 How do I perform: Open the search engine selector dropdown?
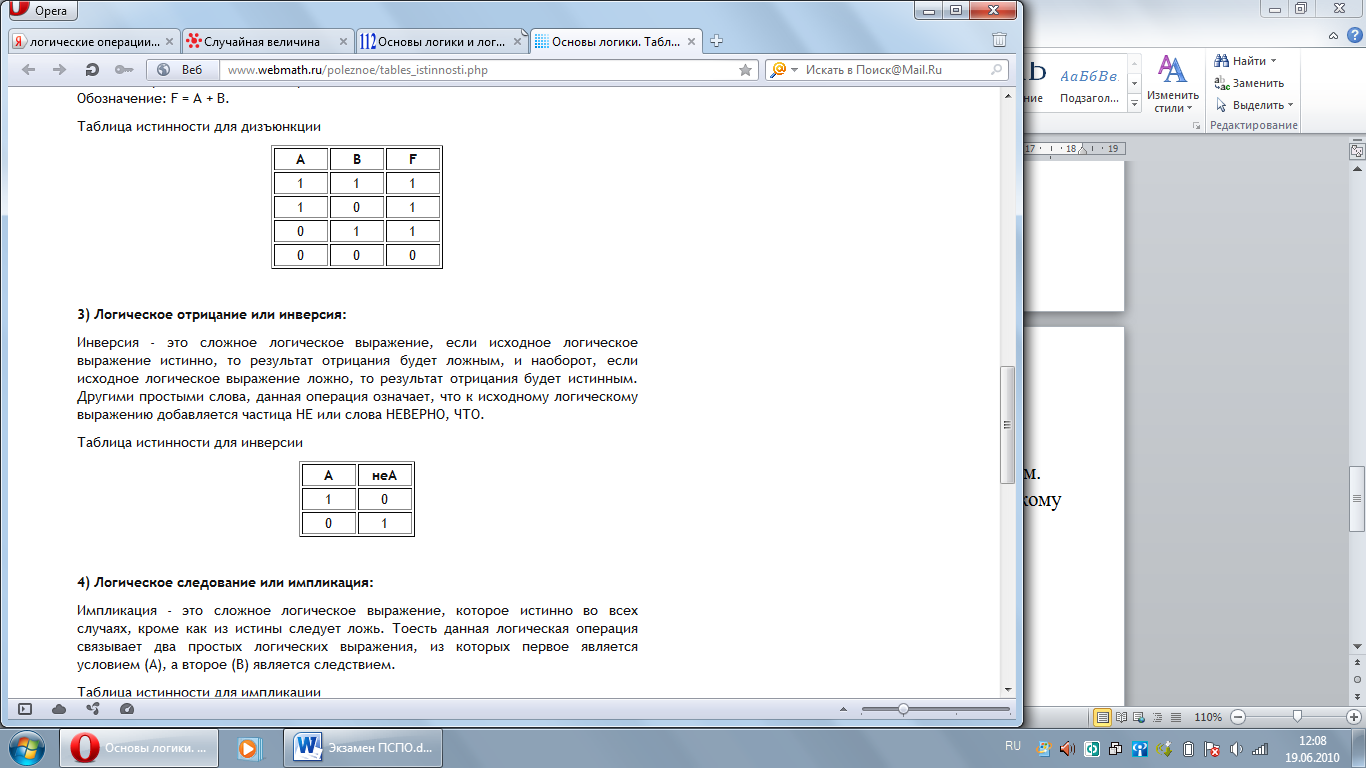point(785,70)
